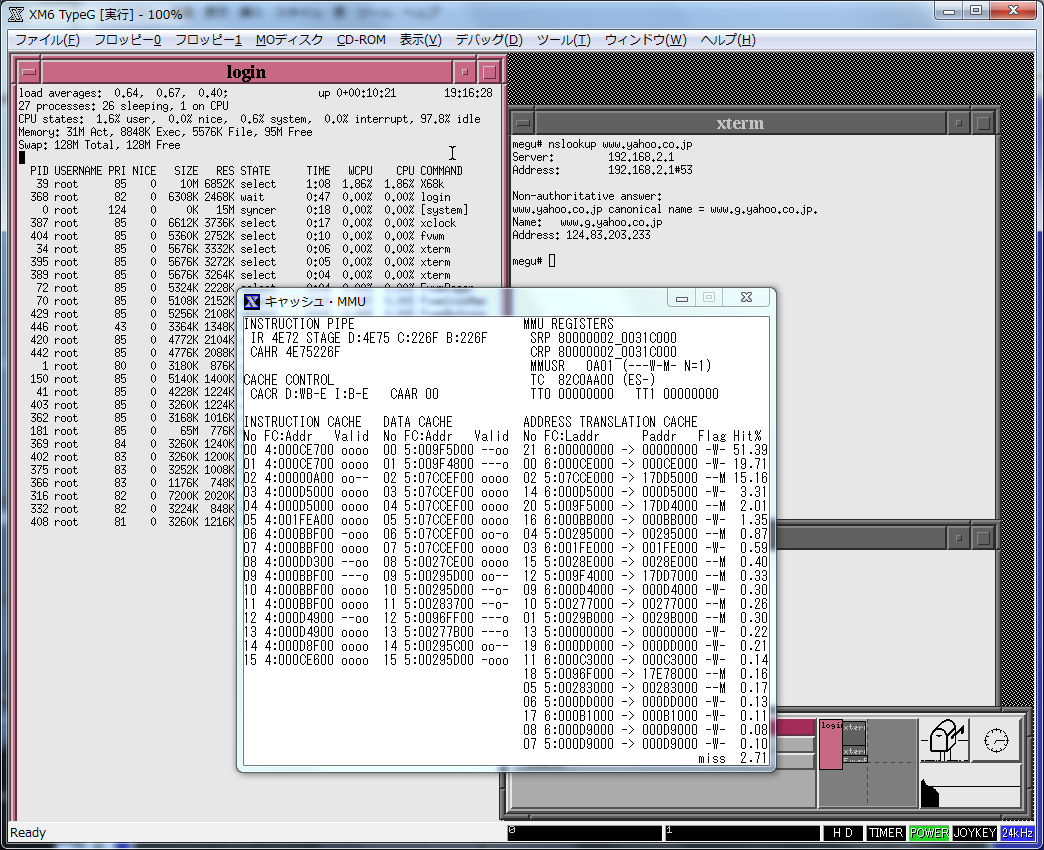Expand the CD-ROM menu
Viewport: 1044px width, 850px height.
tap(361, 40)
